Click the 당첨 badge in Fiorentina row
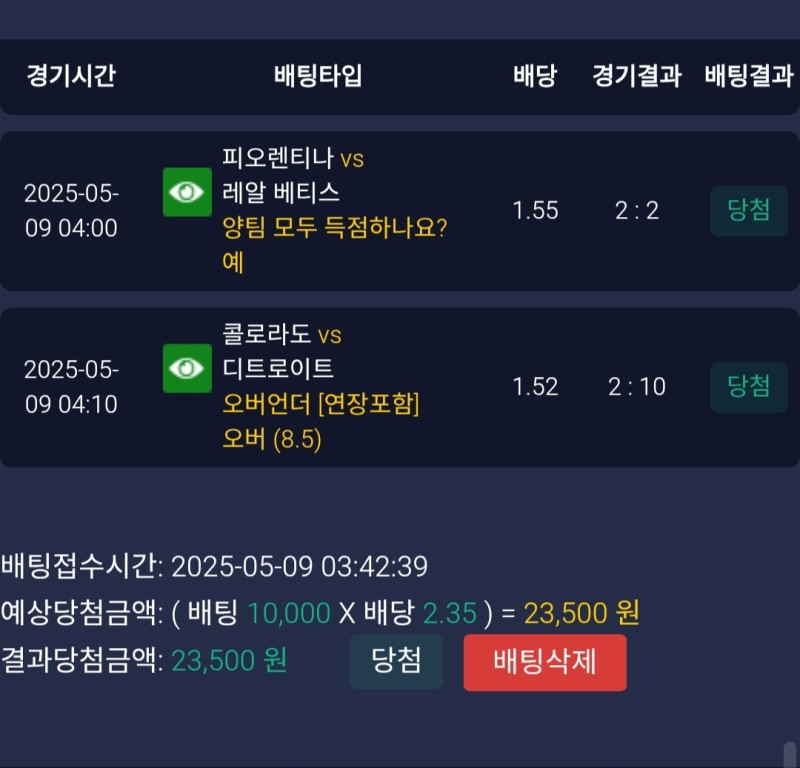 (749, 211)
